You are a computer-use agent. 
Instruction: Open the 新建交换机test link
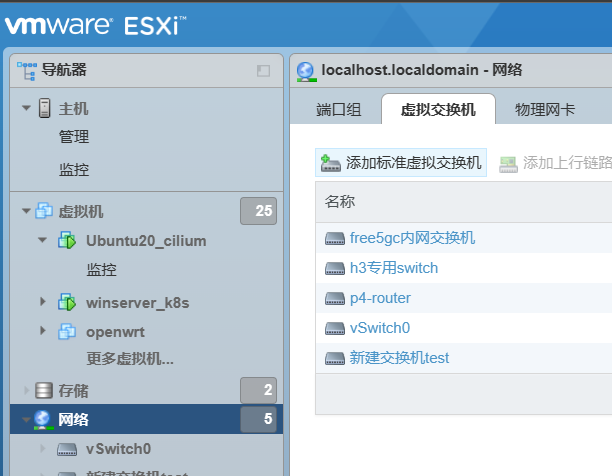pyautogui.click(x=399, y=358)
